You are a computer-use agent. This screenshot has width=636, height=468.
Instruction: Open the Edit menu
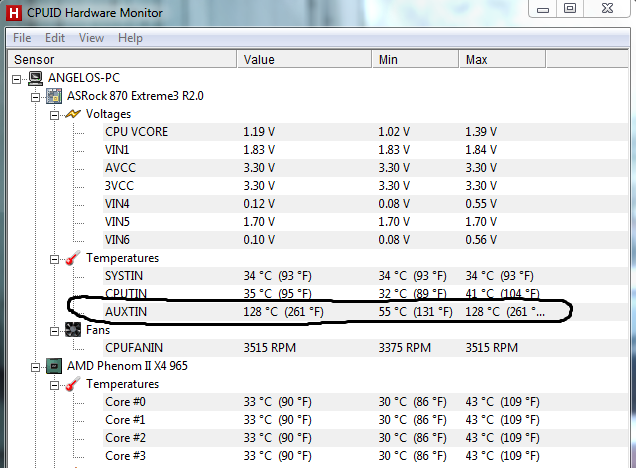point(55,38)
